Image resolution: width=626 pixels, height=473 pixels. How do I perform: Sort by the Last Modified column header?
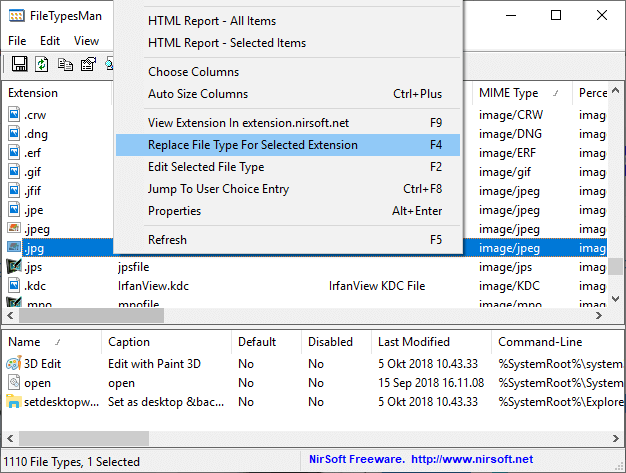coord(432,342)
